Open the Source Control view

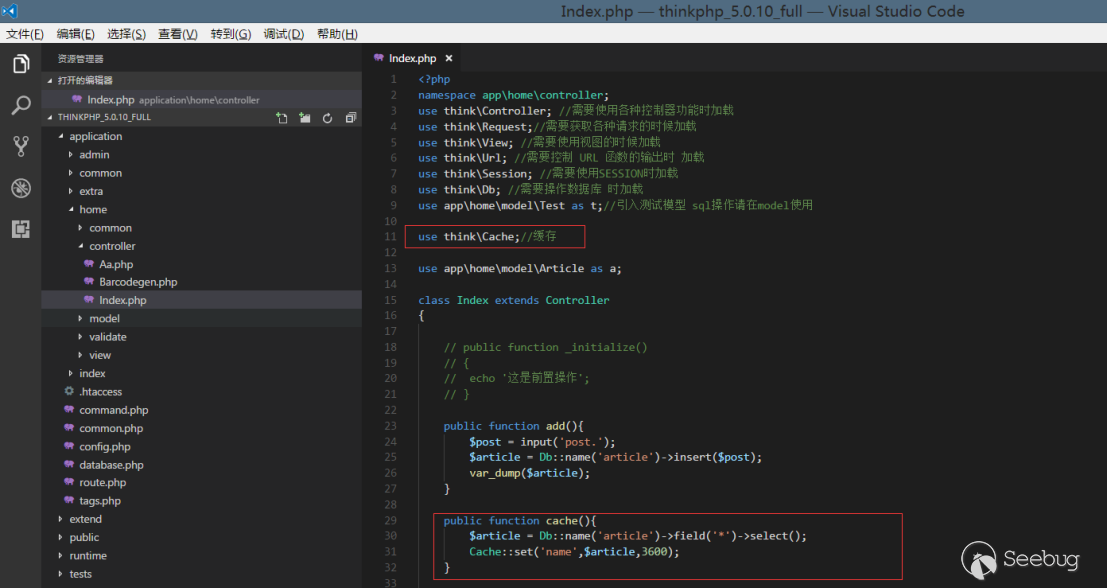coord(20,146)
